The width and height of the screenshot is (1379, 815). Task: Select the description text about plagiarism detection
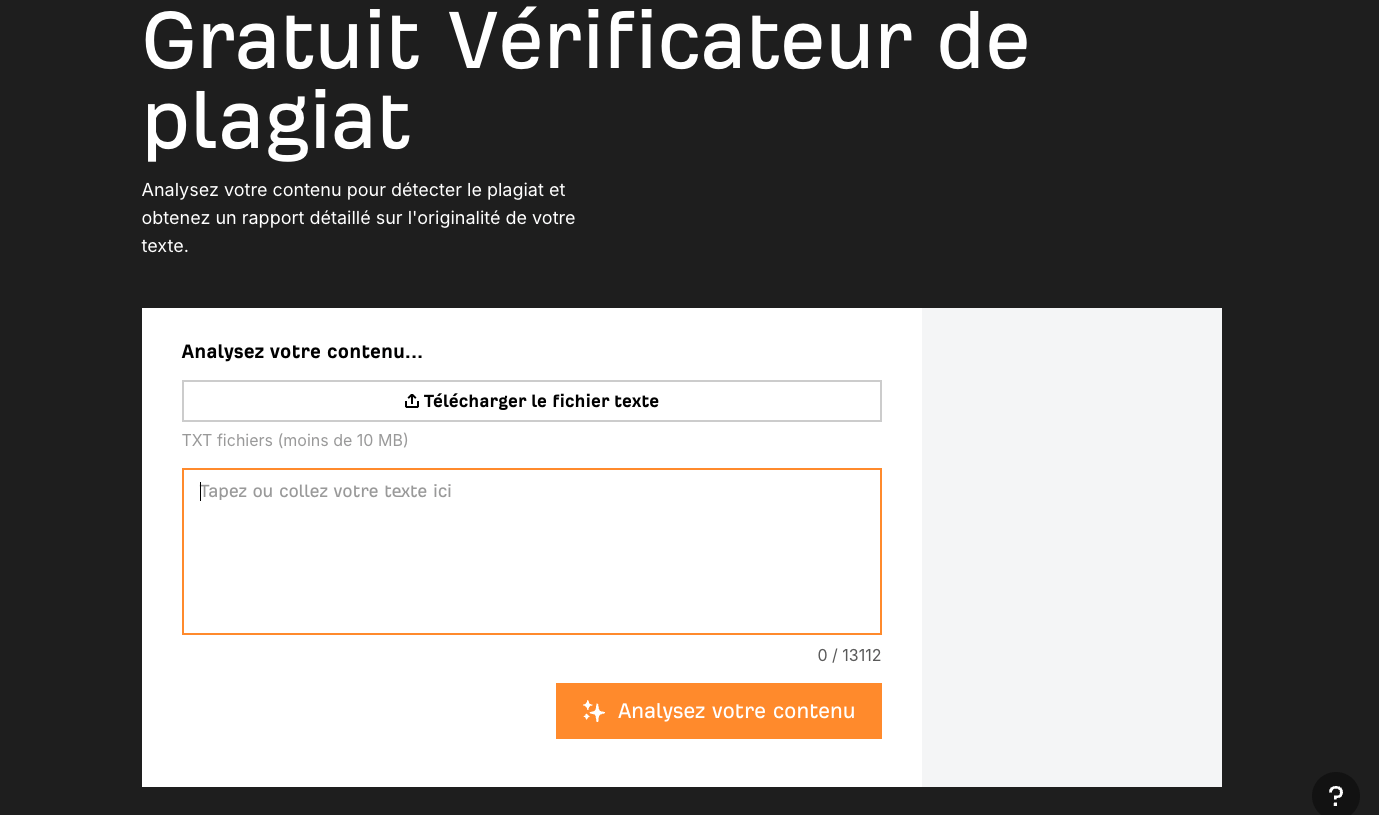(358, 217)
